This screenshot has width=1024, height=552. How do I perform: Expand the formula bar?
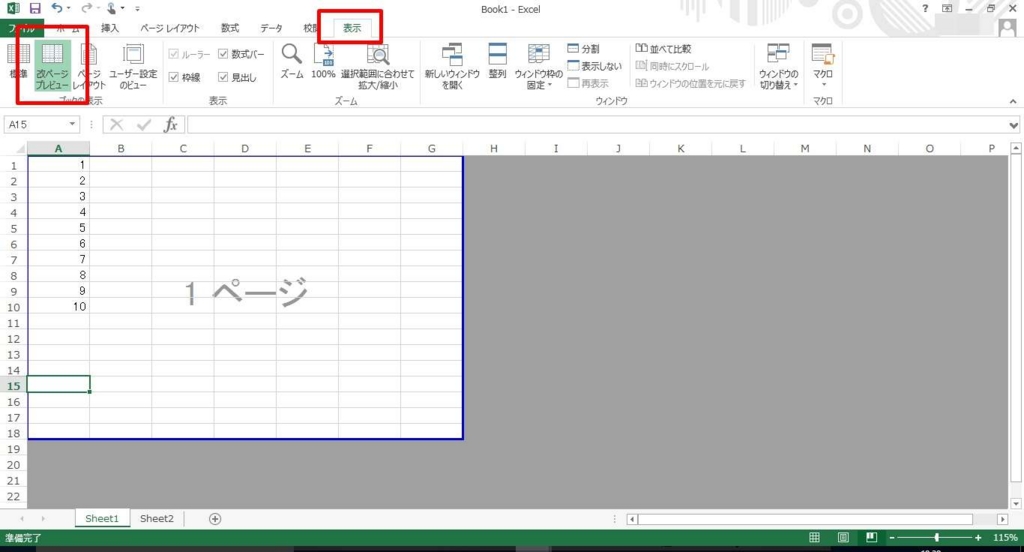(x=1013, y=125)
